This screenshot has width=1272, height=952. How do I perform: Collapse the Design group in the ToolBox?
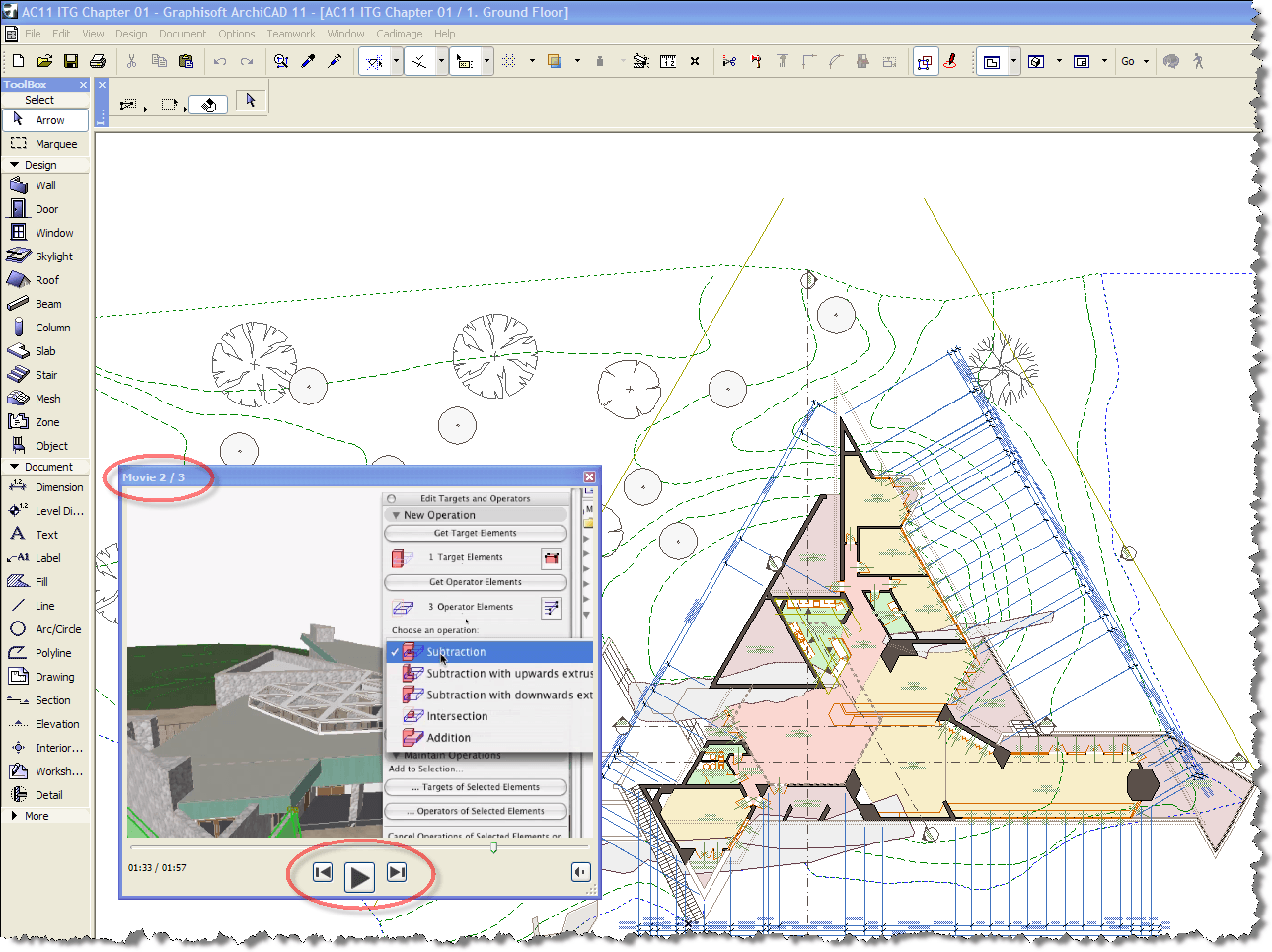click(x=14, y=165)
